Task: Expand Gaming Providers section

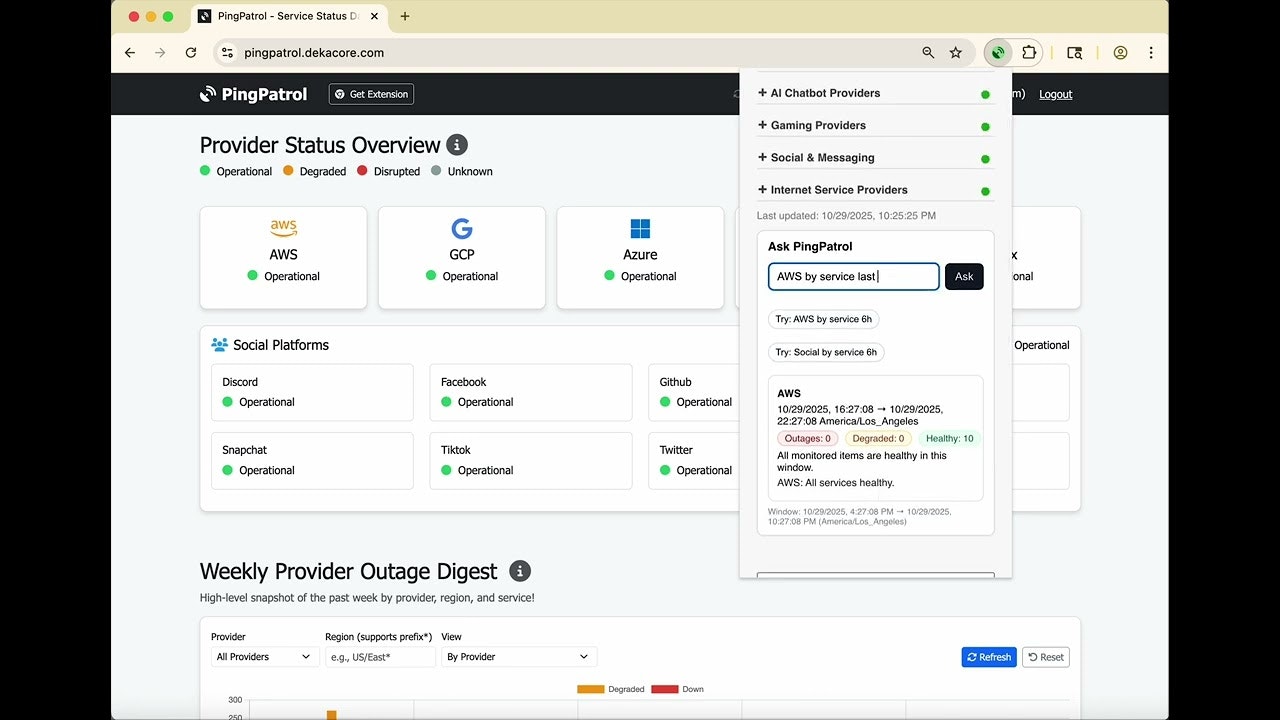Action: 812,125
